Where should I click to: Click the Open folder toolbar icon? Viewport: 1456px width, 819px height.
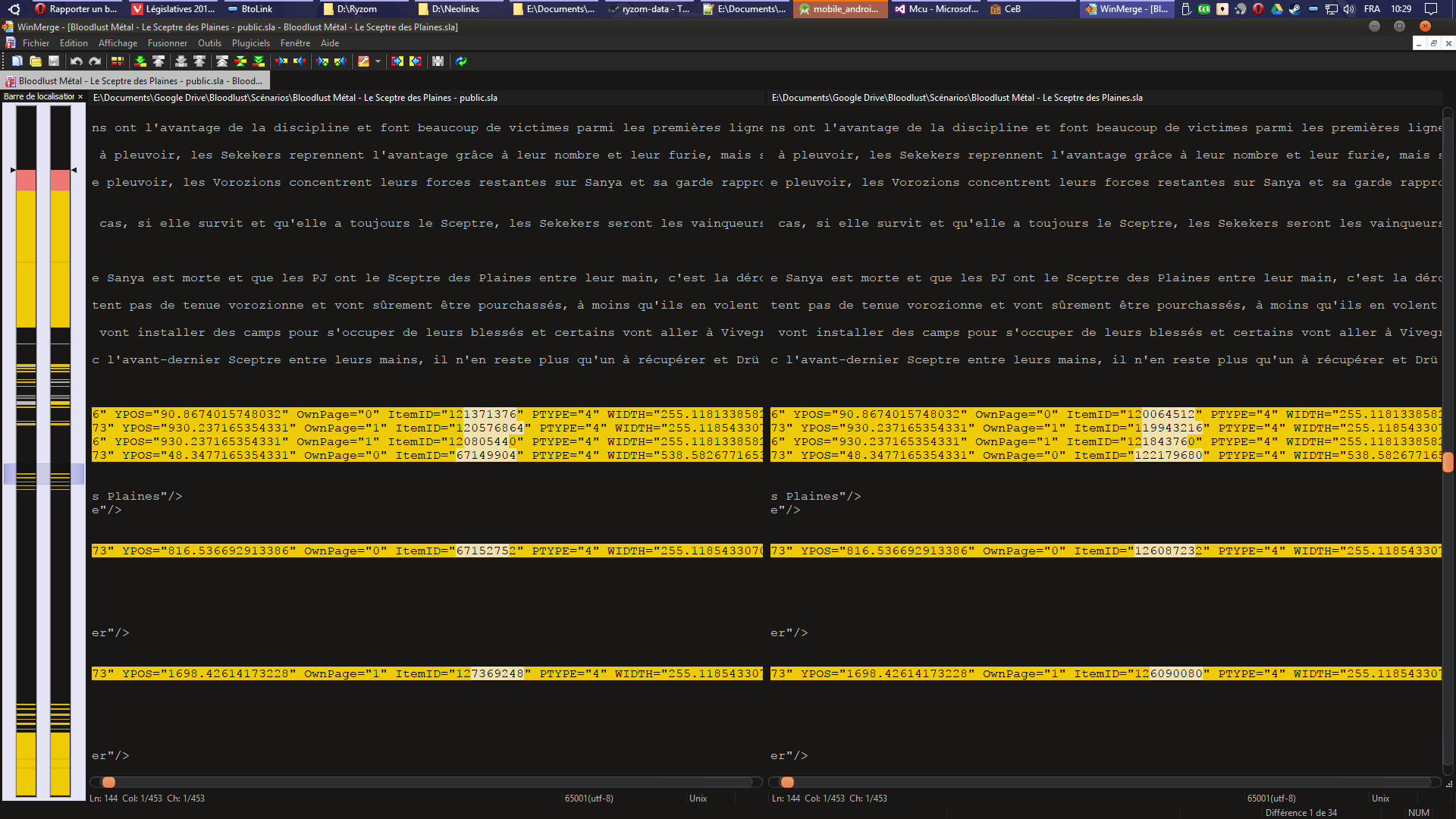[36, 61]
